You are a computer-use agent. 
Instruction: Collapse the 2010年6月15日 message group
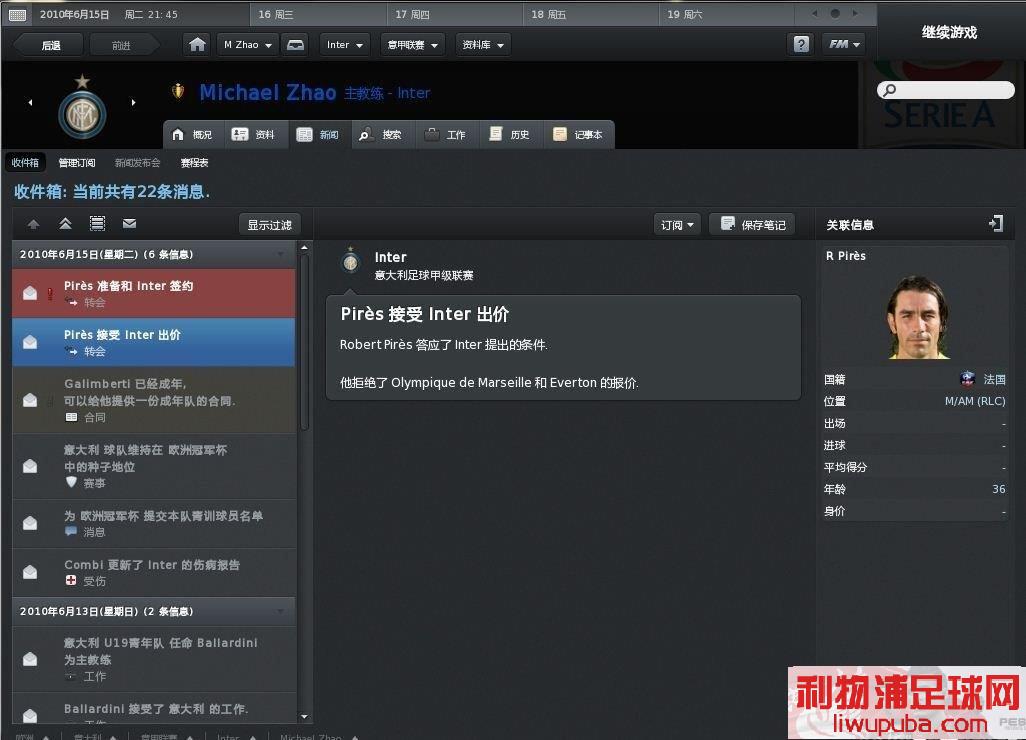point(281,254)
